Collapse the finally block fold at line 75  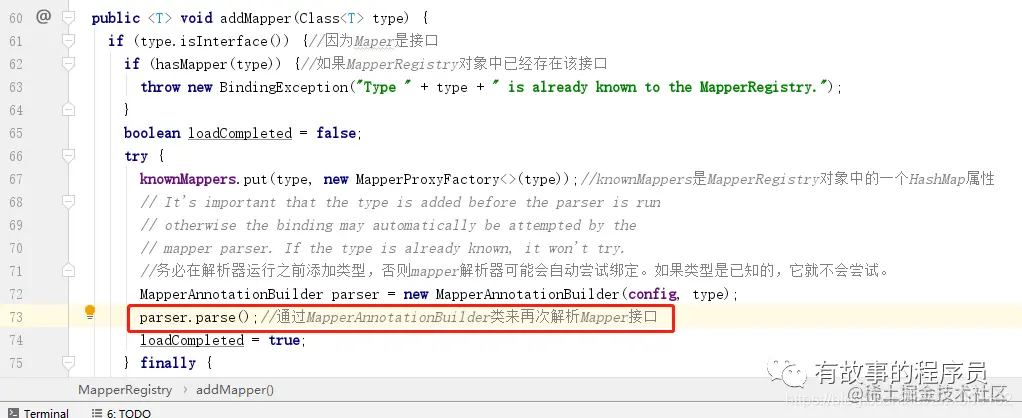click(x=68, y=363)
